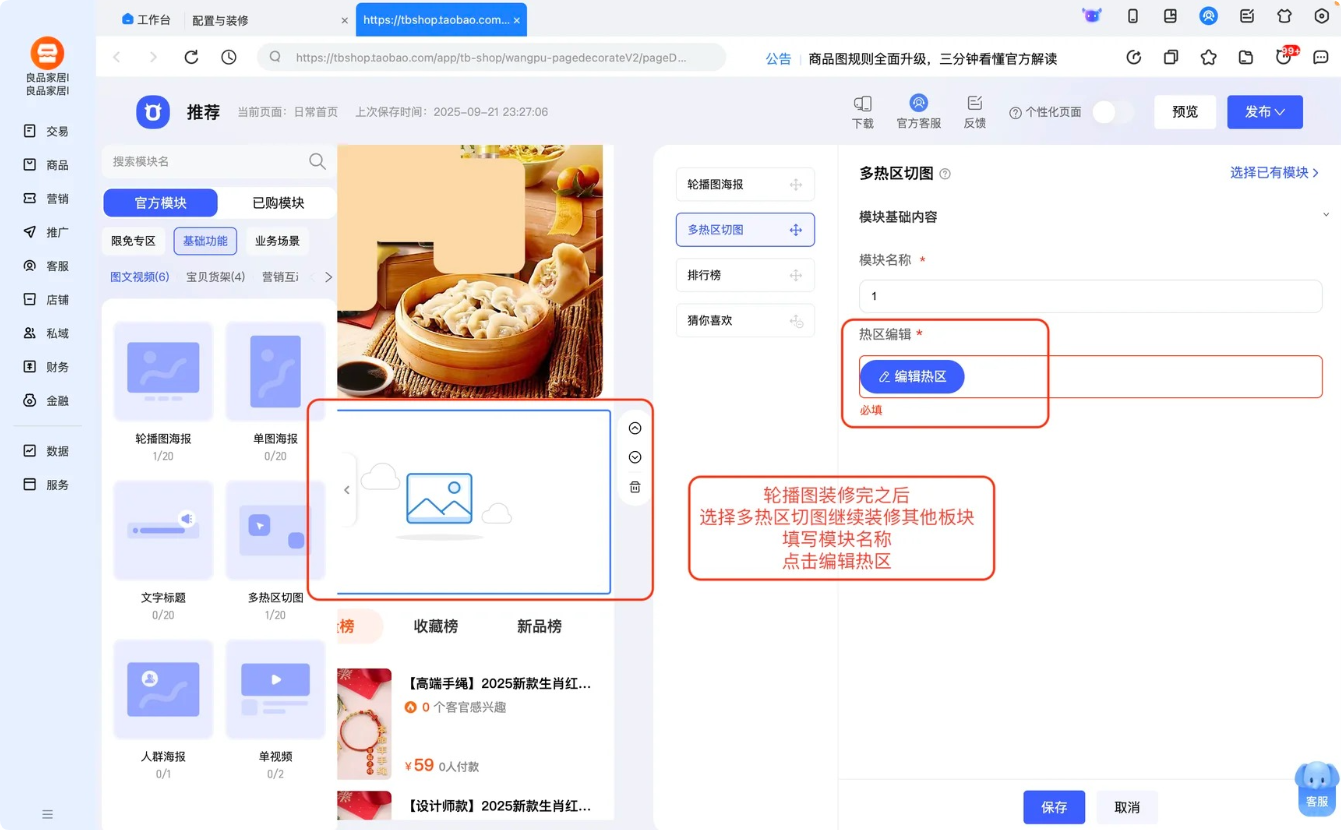Viewport: 1341px width, 830px height.
Task: Open the 公告 announcement link
Action: [779, 59]
